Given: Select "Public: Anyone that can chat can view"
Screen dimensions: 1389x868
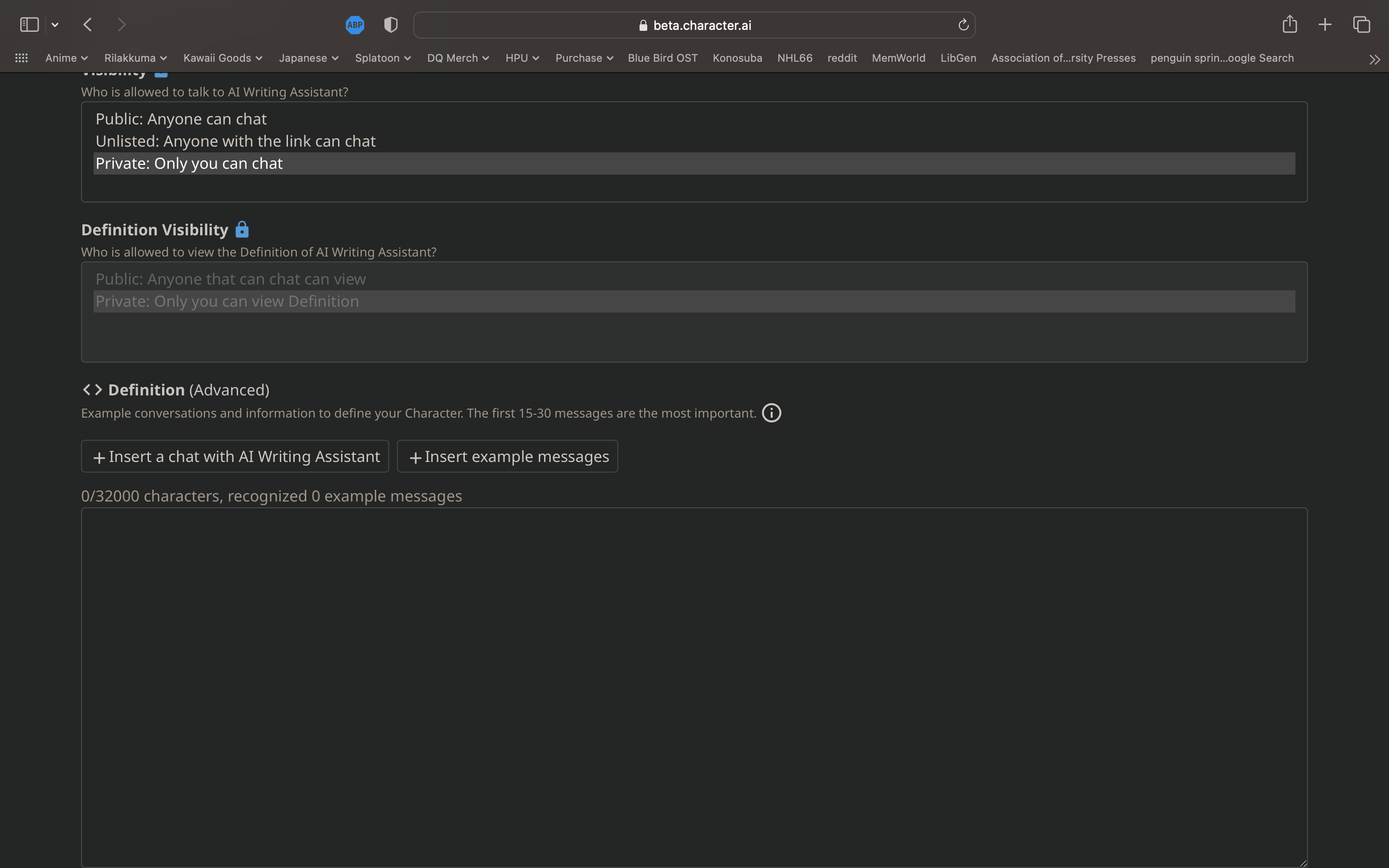Looking at the screenshot, I should [x=231, y=278].
